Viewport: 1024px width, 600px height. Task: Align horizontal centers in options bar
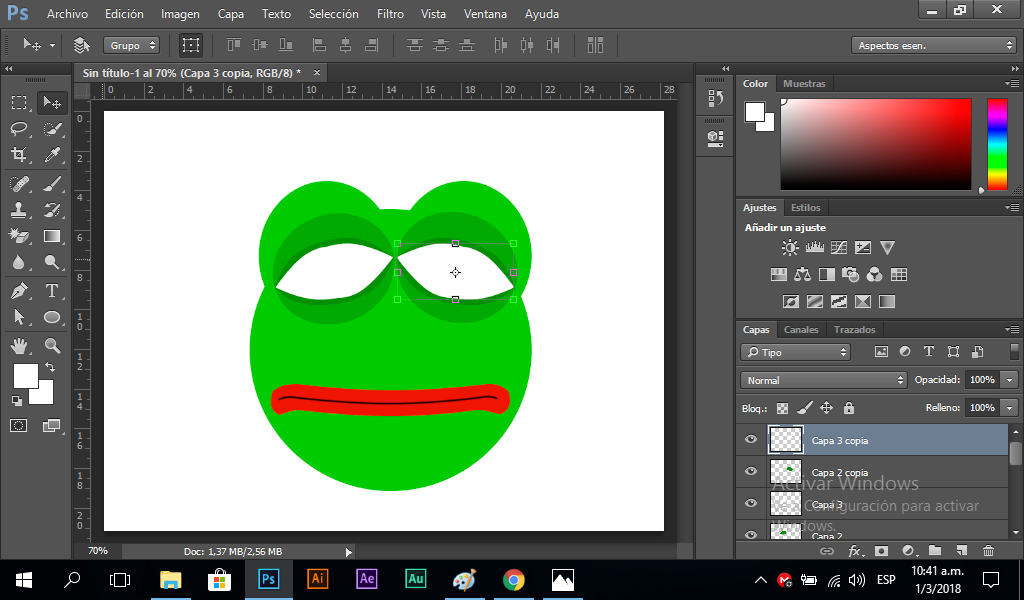click(x=345, y=45)
